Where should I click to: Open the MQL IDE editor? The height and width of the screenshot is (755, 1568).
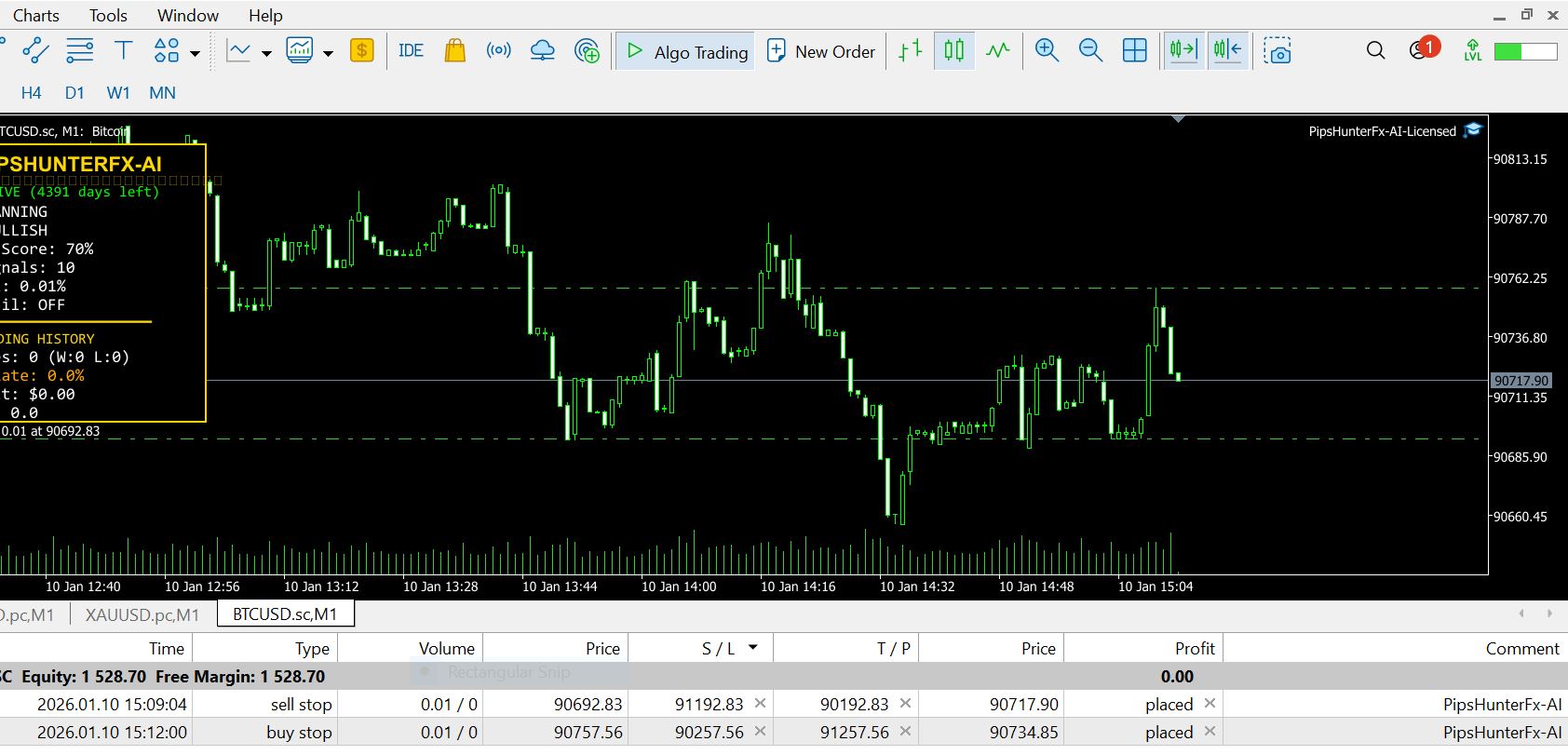(411, 51)
